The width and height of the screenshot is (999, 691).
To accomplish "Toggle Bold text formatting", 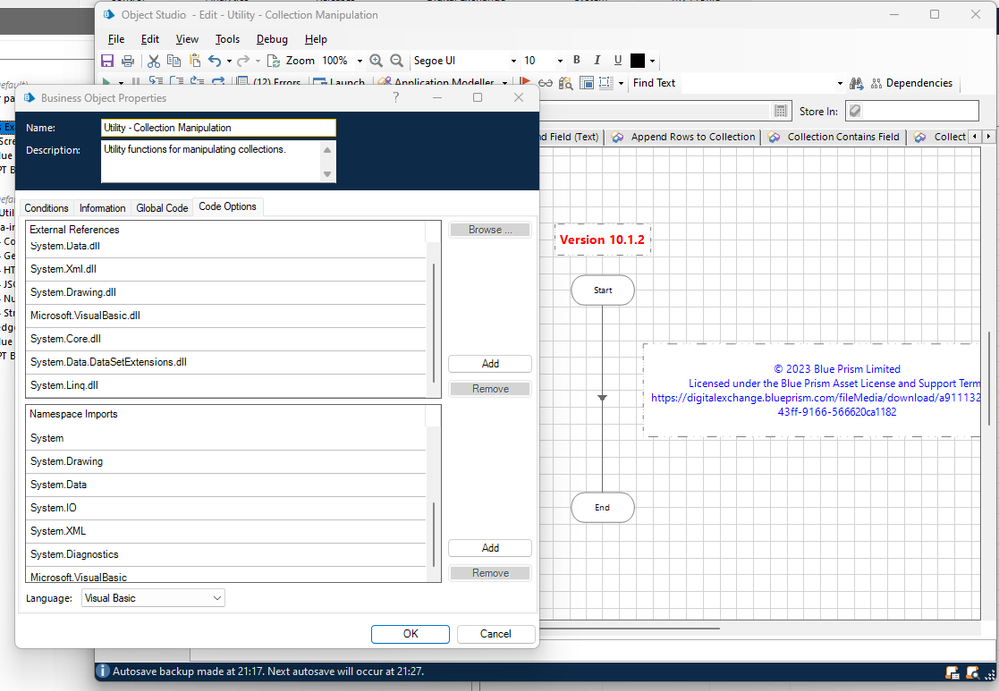I will [576, 61].
